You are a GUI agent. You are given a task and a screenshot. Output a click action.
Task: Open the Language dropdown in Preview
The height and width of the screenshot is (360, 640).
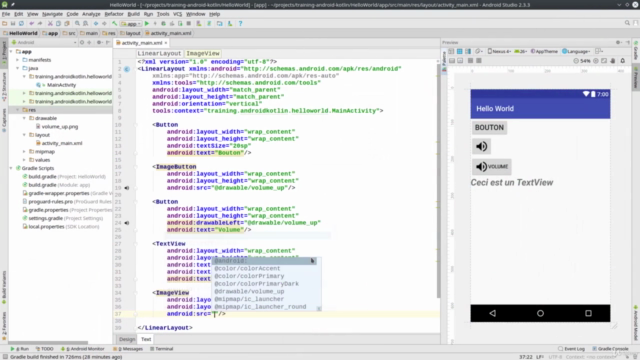click(576, 51)
